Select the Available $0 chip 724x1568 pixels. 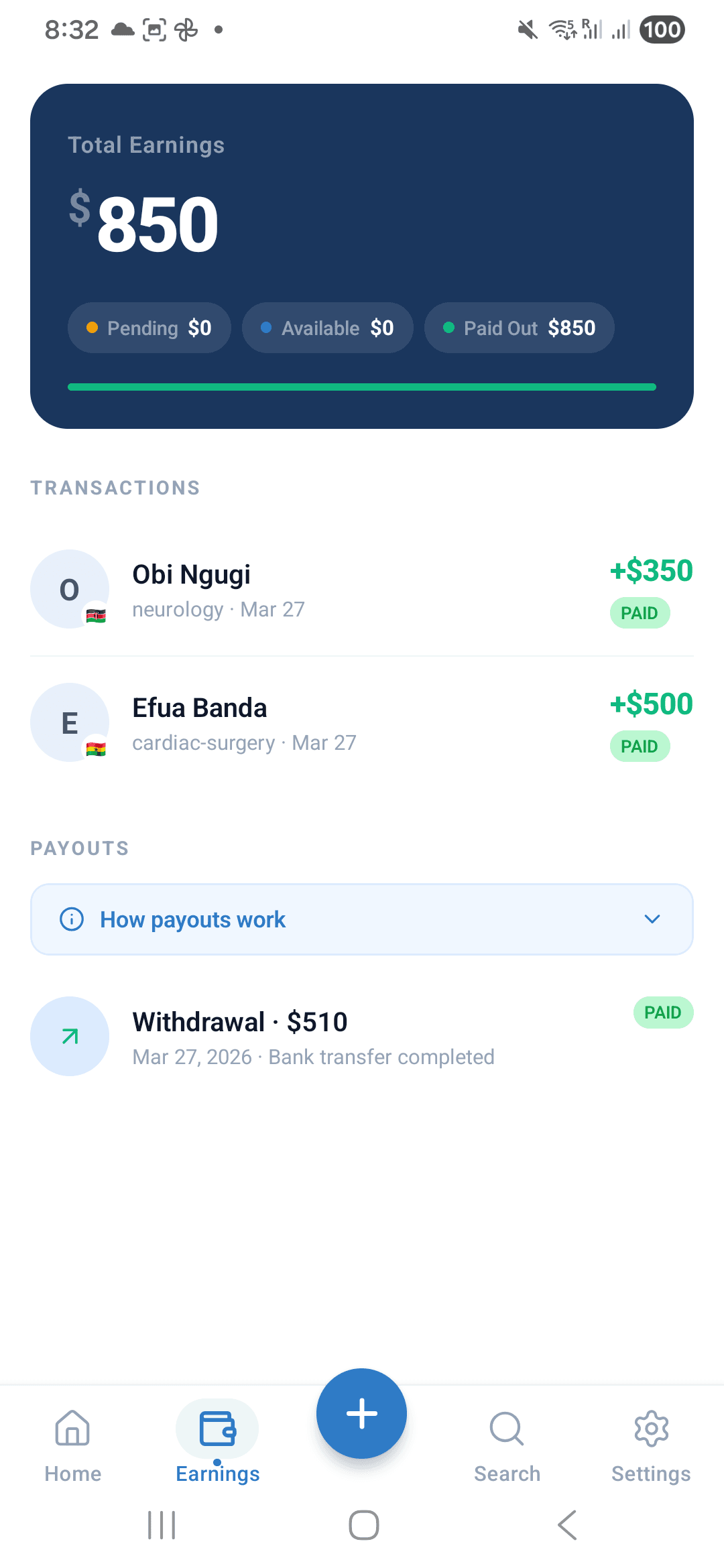pyautogui.click(x=327, y=328)
